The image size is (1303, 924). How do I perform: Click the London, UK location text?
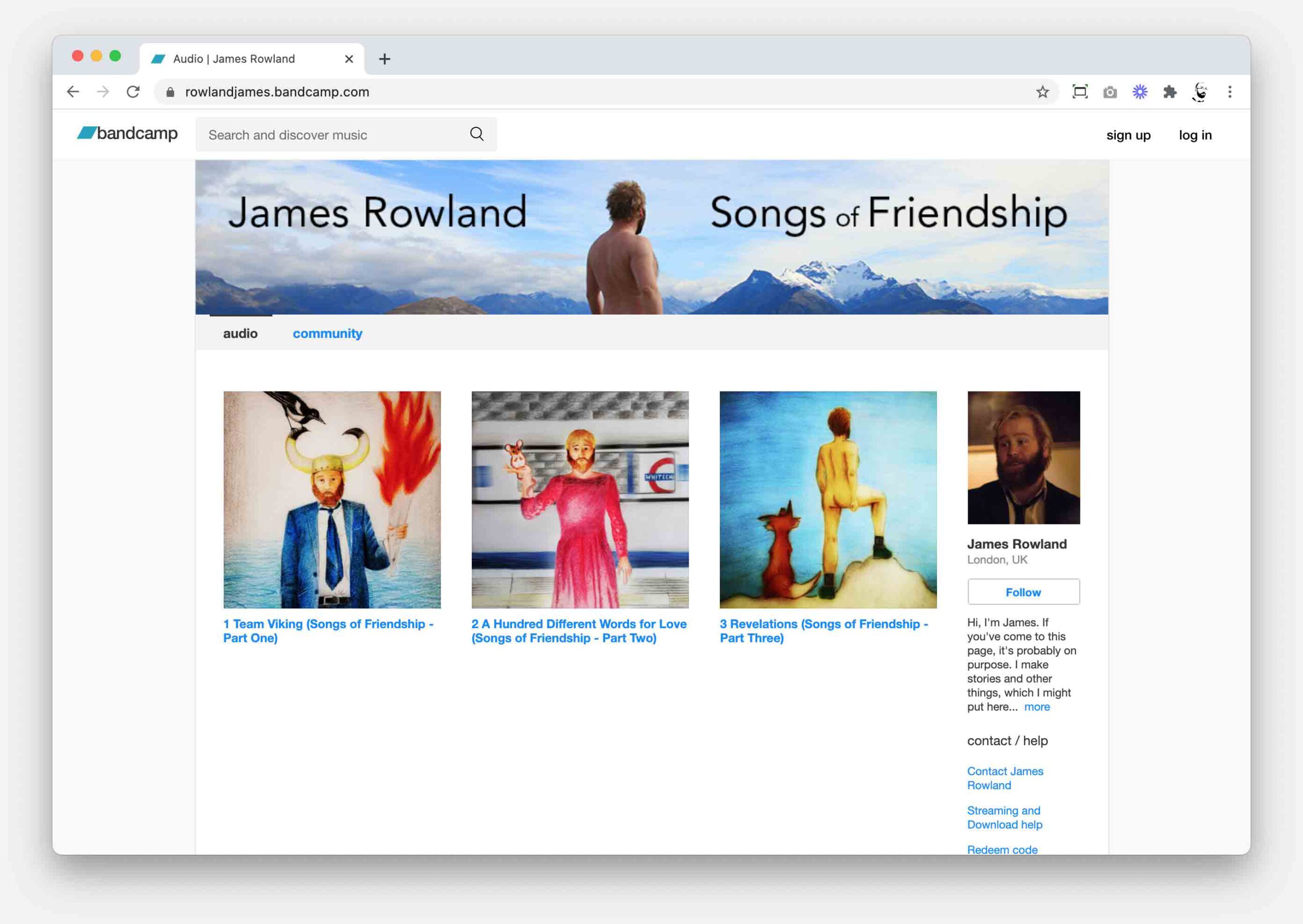(x=997, y=559)
